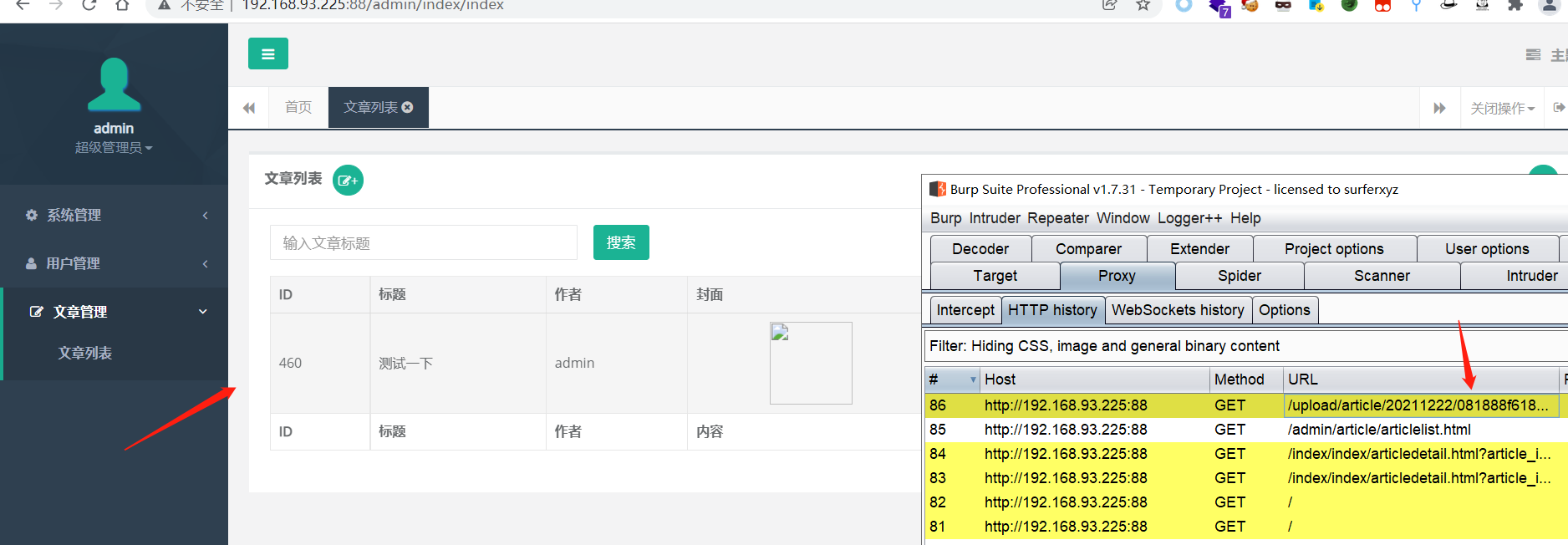The image size is (1568, 545).
Task: Click the 输入文章标题 search field
Action: (424, 242)
